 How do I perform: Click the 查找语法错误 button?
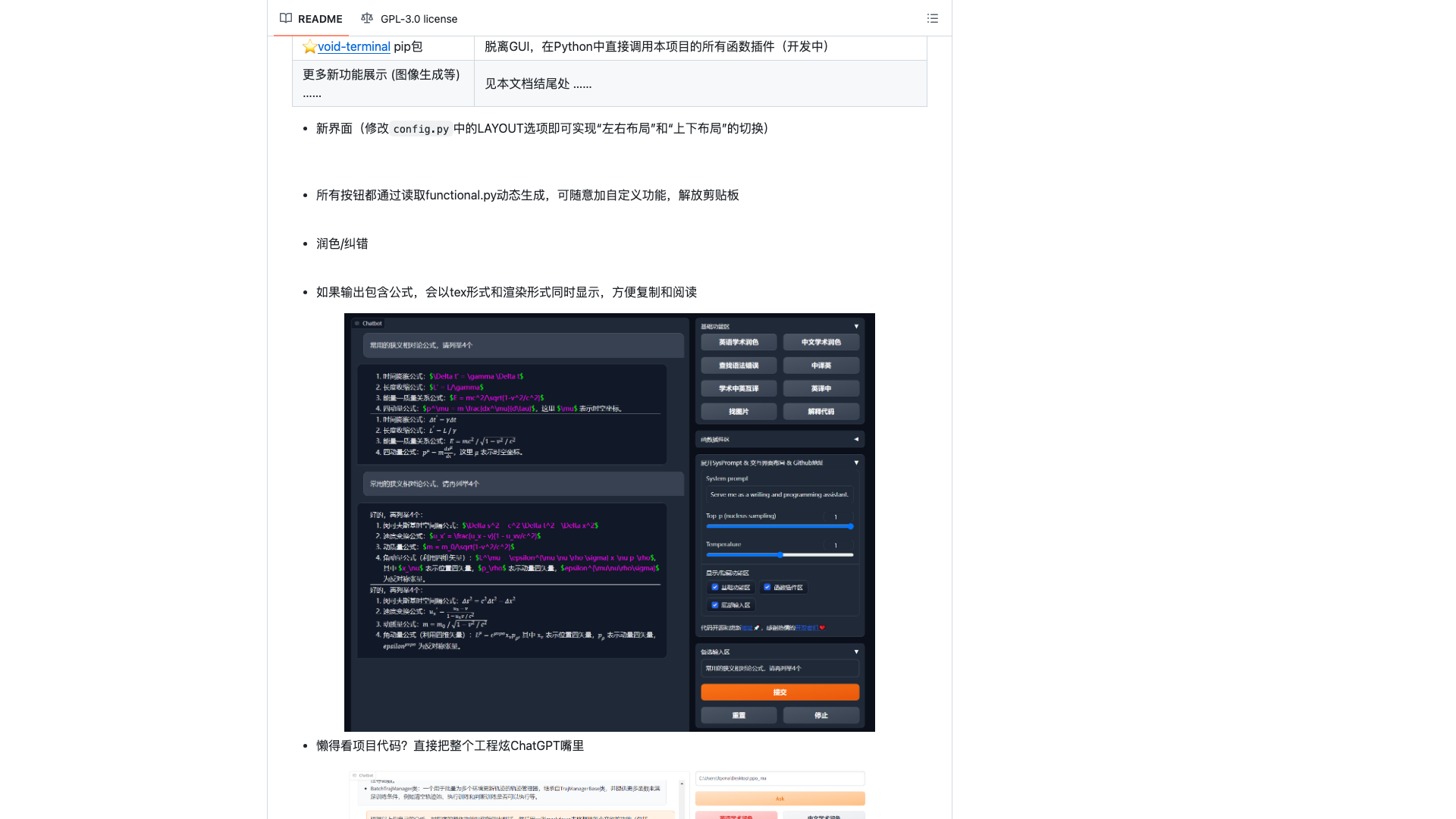[x=739, y=366]
